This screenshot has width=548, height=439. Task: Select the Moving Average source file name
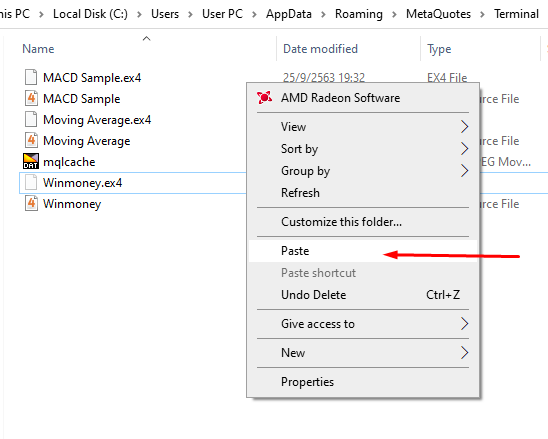pos(86,141)
